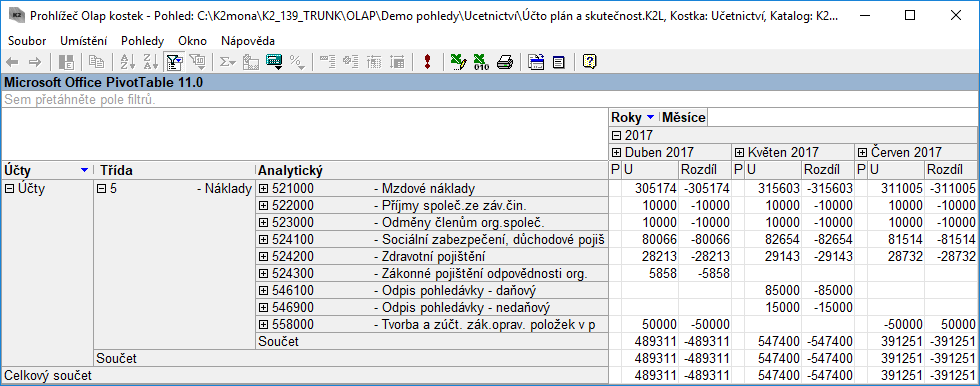Click the Excel 010 export icon
Viewport: 980px width, 386px height.
pyautogui.click(x=482, y=61)
